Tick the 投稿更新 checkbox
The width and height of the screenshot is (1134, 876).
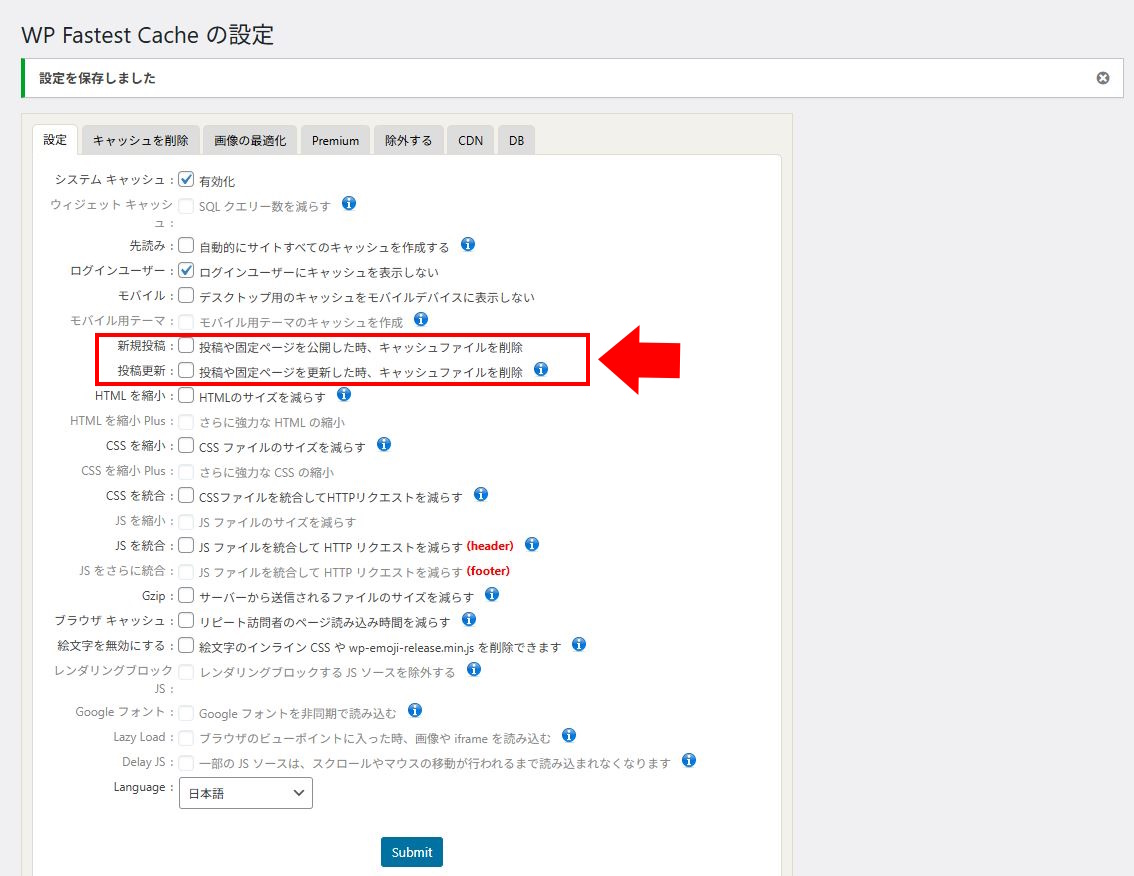pos(186,371)
